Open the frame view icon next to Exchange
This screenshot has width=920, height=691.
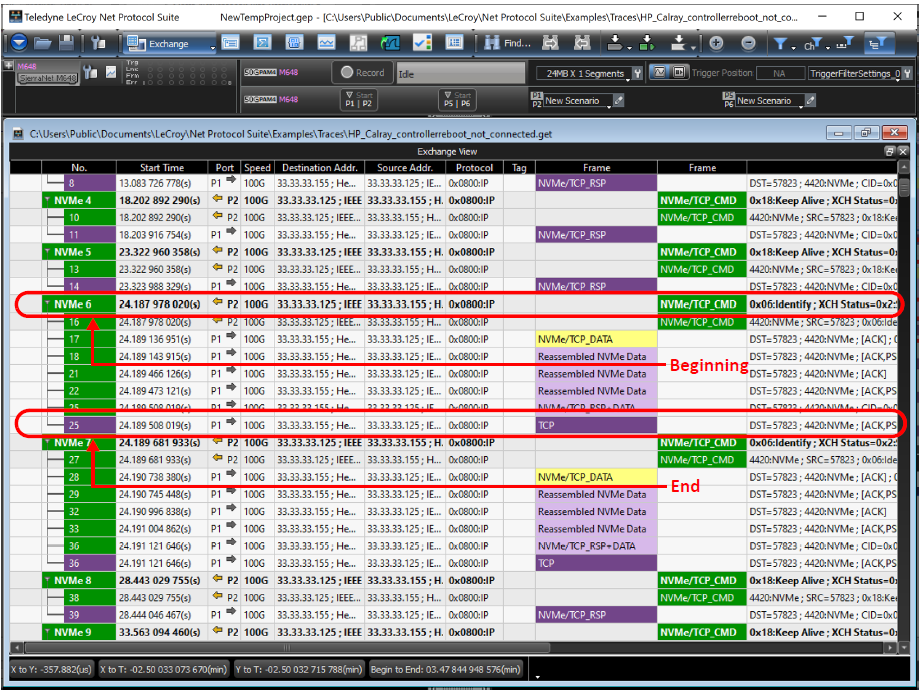tap(231, 43)
